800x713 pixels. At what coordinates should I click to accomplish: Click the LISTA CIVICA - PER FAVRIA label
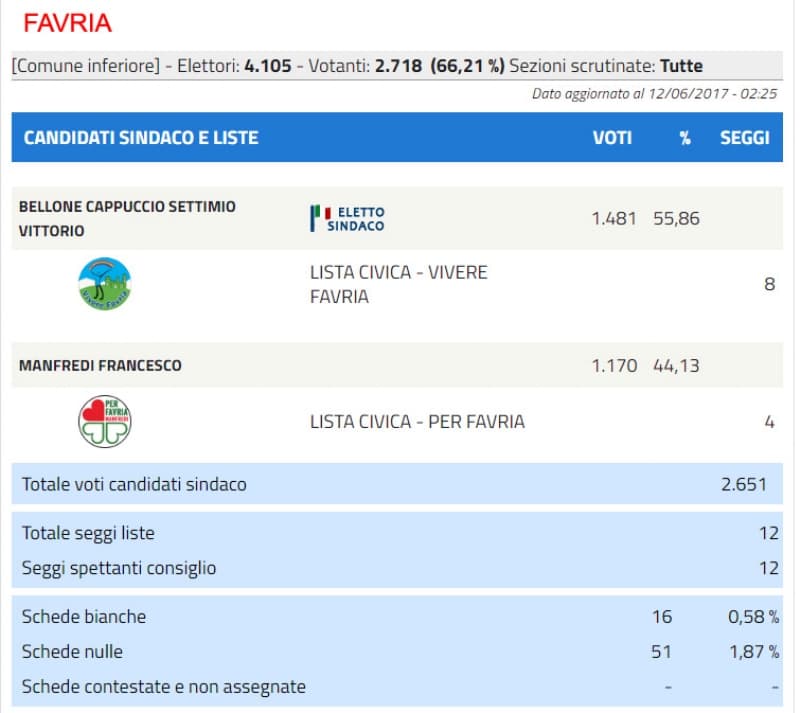(x=415, y=421)
